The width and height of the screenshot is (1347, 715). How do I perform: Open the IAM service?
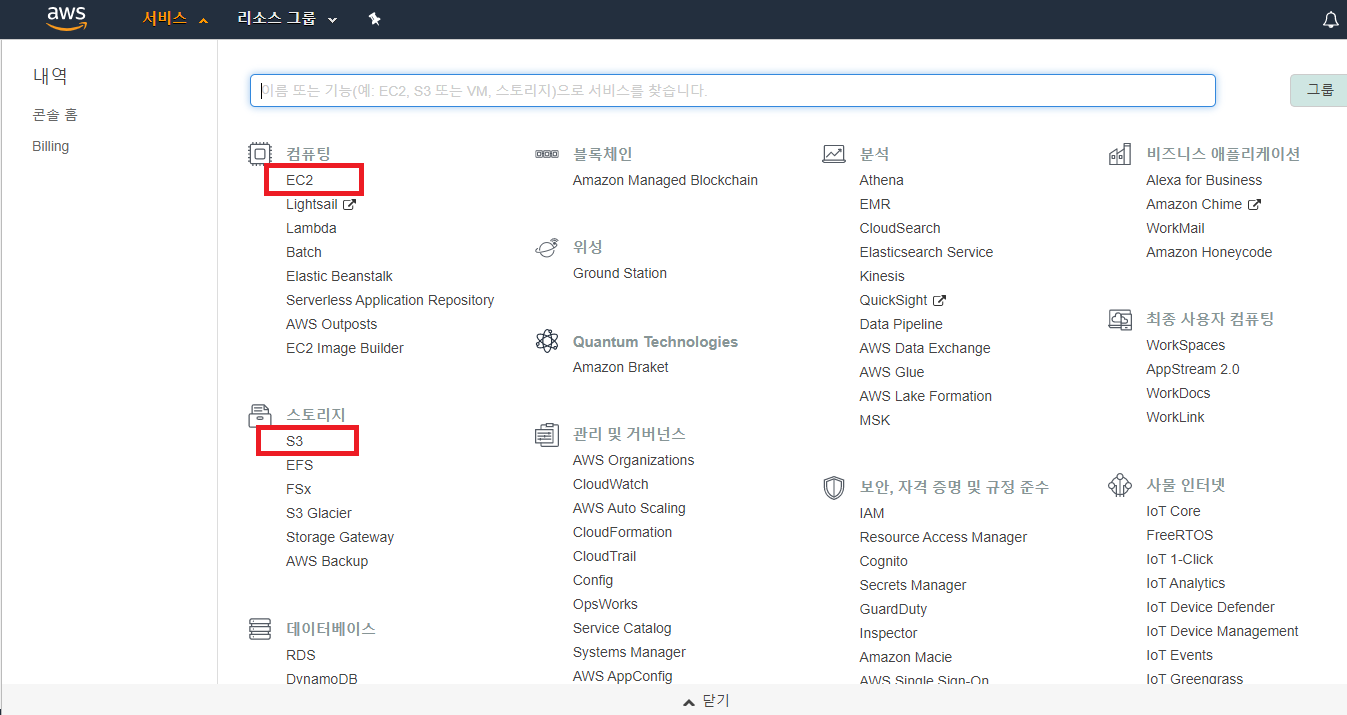[872, 513]
